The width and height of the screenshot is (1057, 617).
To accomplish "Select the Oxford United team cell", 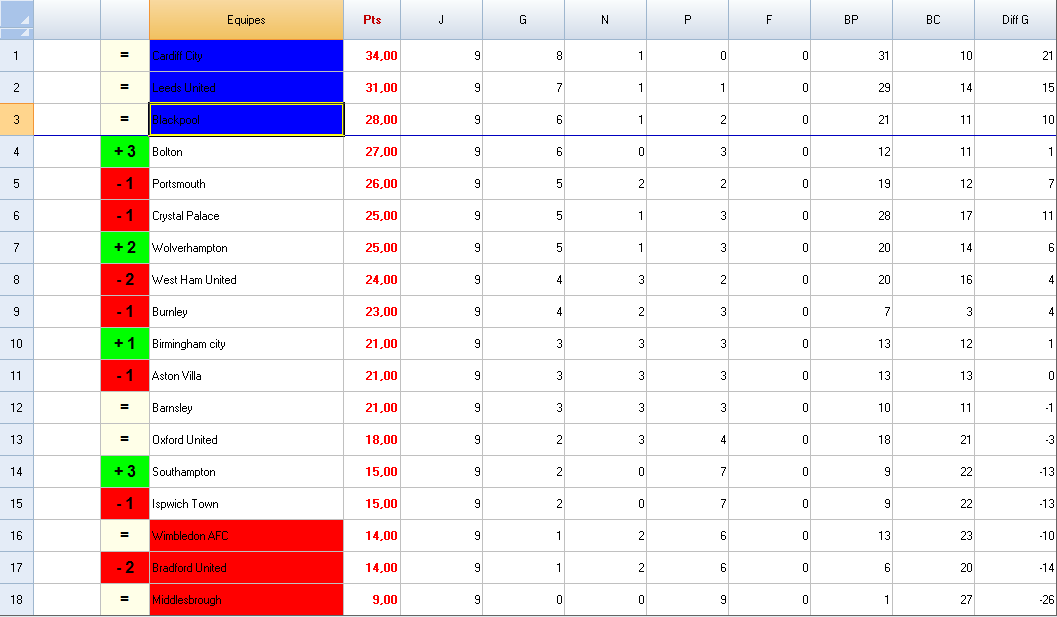I will (246, 440).
